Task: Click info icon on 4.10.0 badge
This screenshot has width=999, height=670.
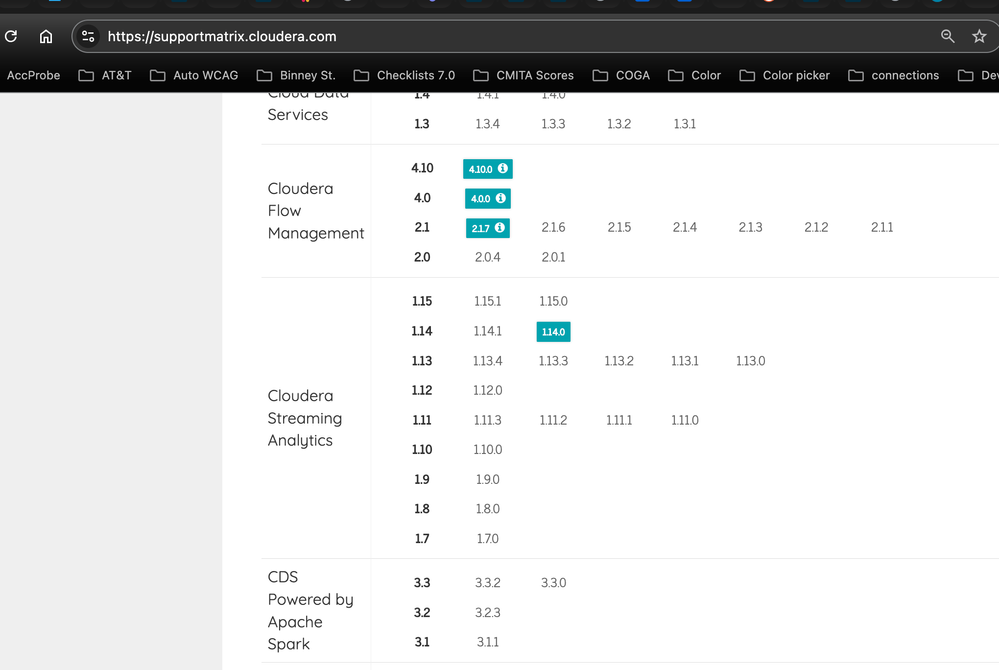Action: 503,168
